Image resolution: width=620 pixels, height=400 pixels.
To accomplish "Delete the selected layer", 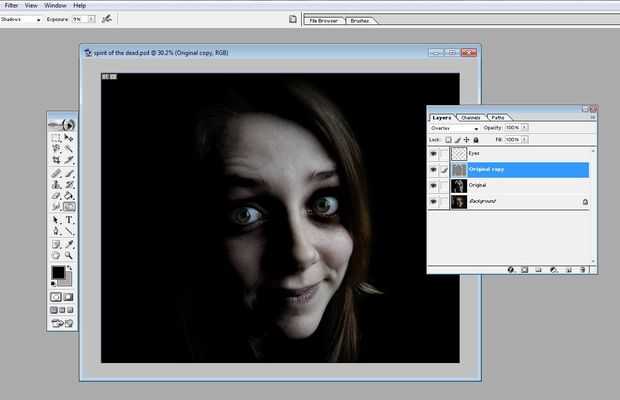I will pos(582,270).
